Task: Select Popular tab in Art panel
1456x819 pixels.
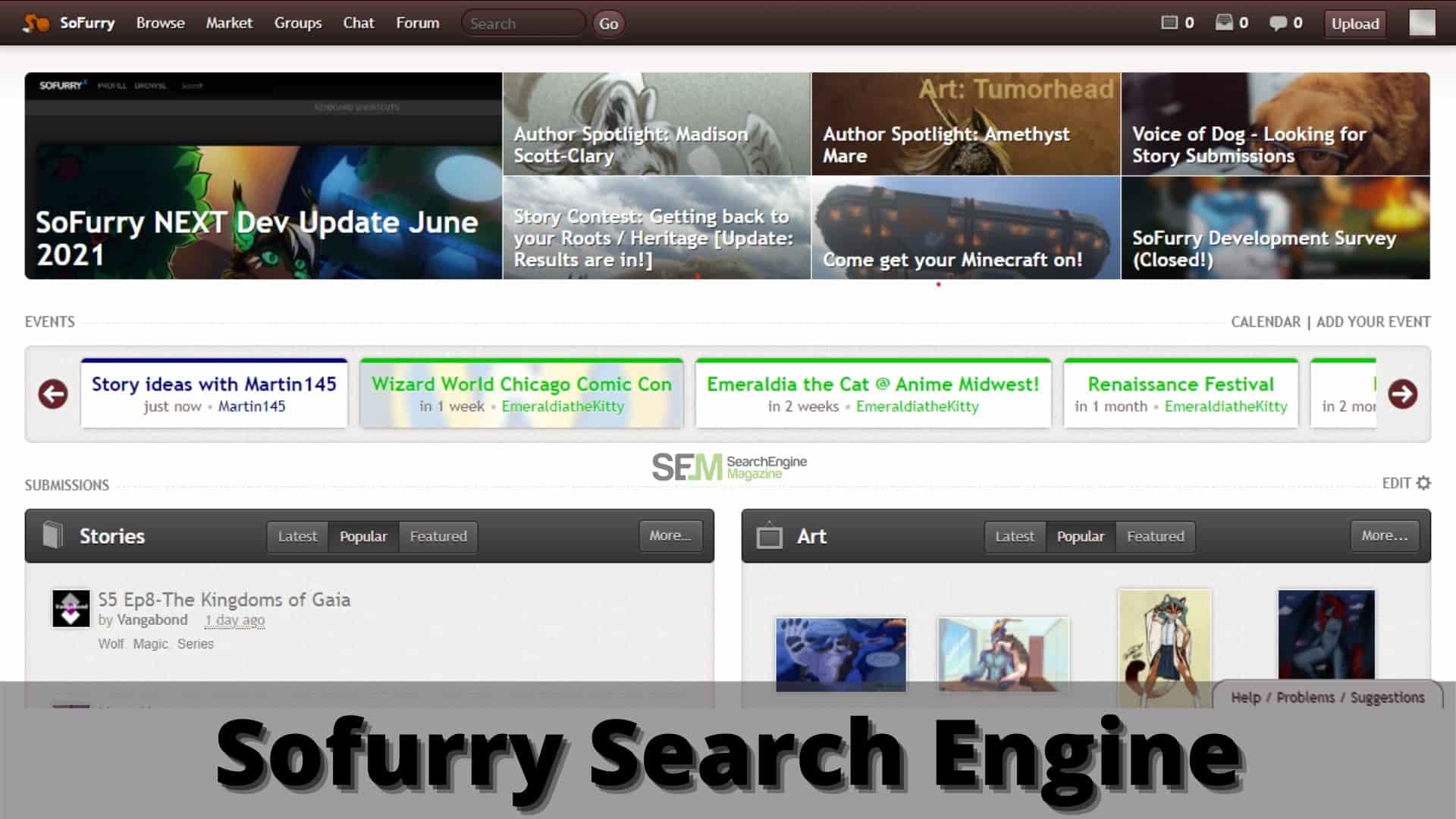Action: pos(1081,536)
